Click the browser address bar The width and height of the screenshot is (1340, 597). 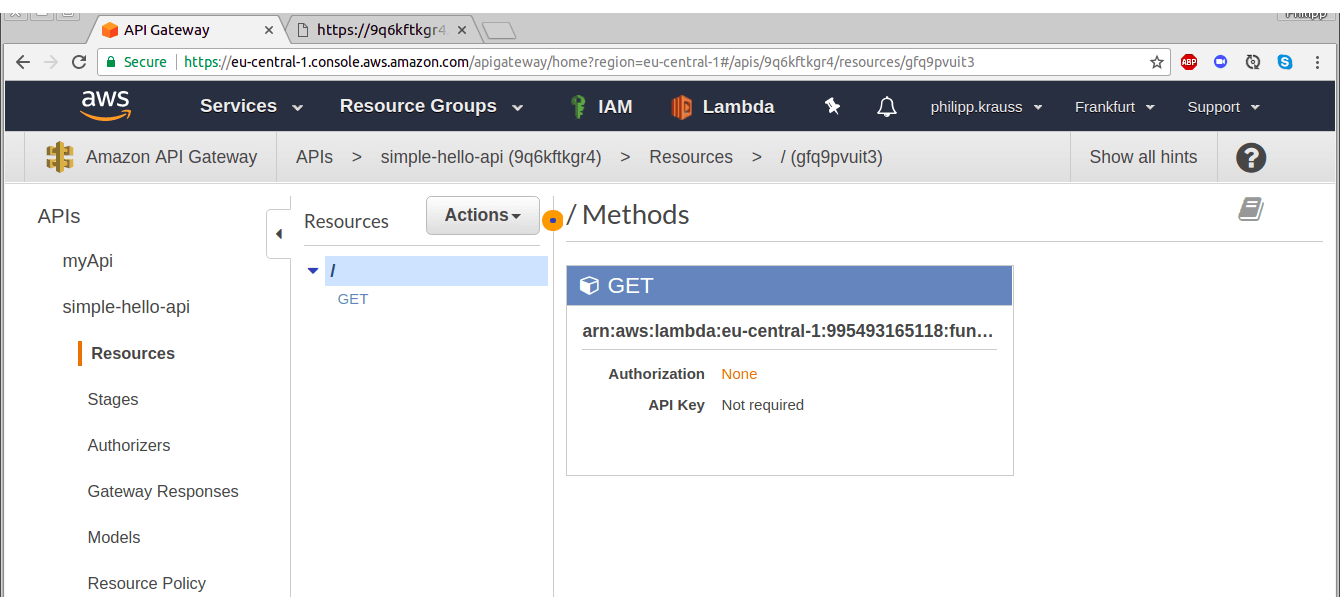point(640,62)
